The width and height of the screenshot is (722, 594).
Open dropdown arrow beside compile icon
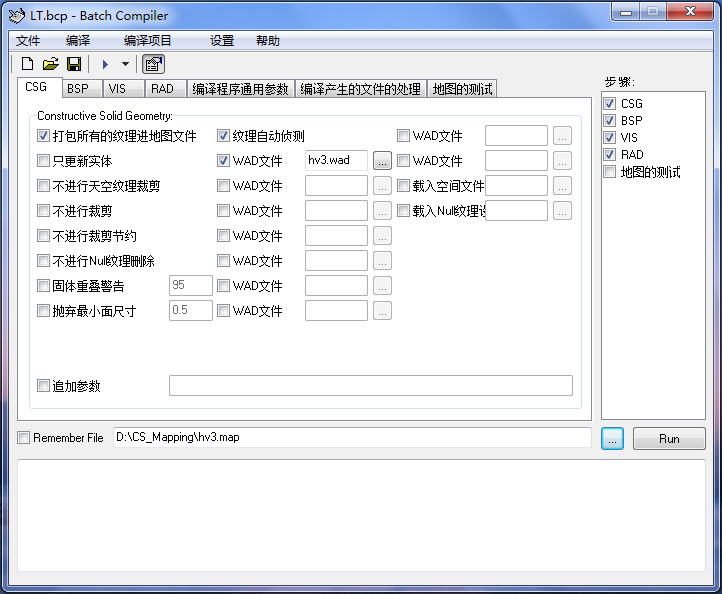[125, 64]
